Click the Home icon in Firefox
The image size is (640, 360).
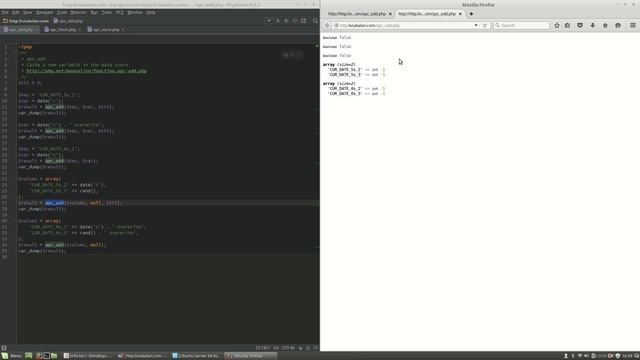pos(605,25)
